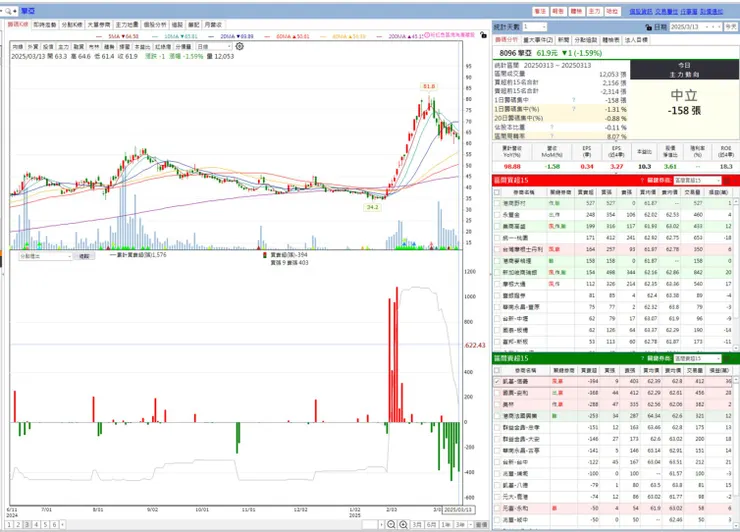Go to next pages with the arrow after 6

62,524
